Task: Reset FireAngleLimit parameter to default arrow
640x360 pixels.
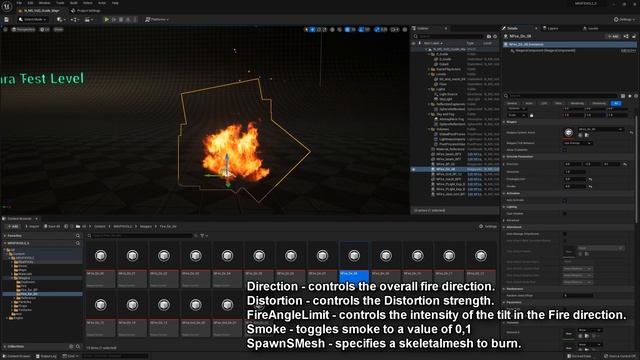Action: [590, 179]
